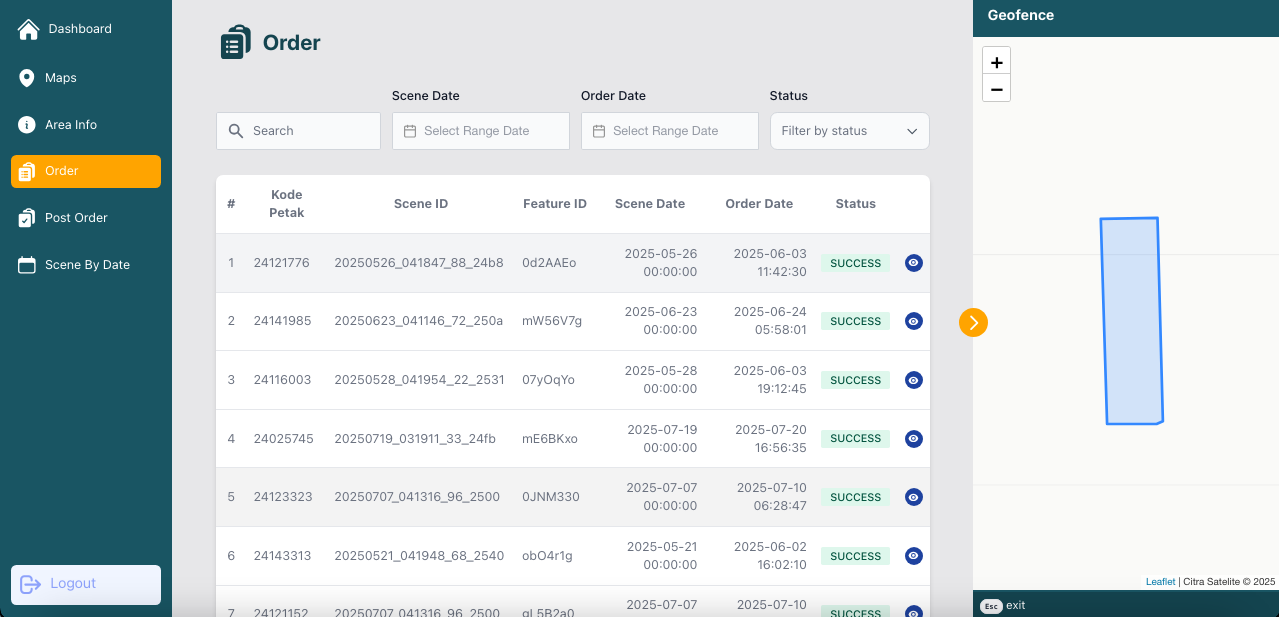This screenshot has height=617, width=1279.
Task: Toggle eye icon for order 24116003
Action: pos(913,380)
